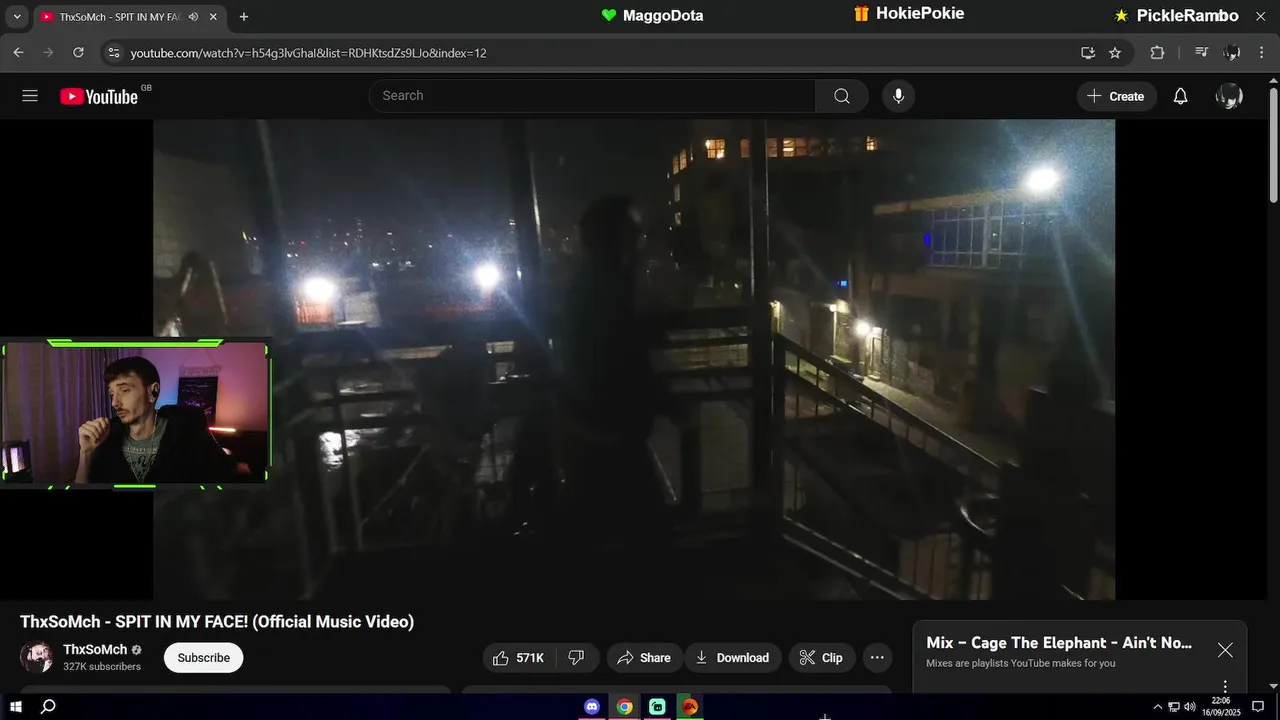Click the YouTube search magnifier button
The image size is (1280, 720).
[842, 96]
